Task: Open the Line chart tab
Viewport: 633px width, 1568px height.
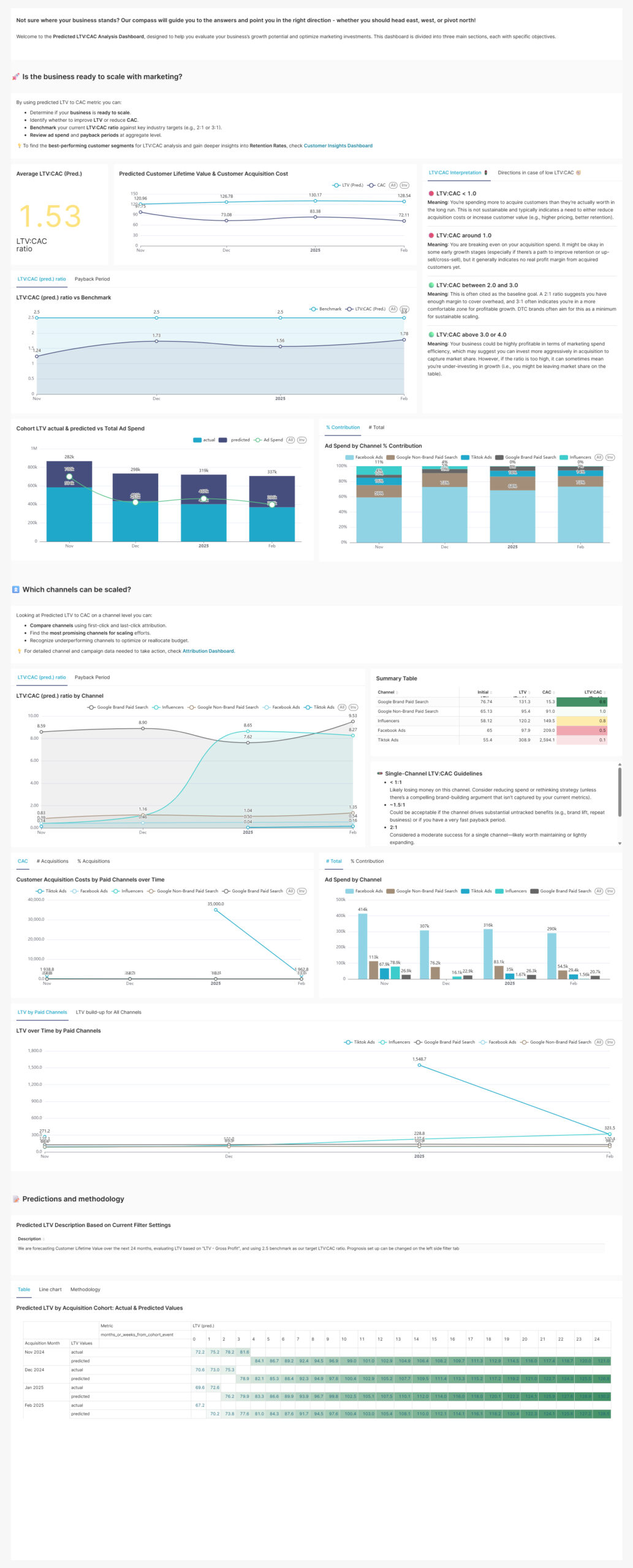Action: tap(50, 1289)
